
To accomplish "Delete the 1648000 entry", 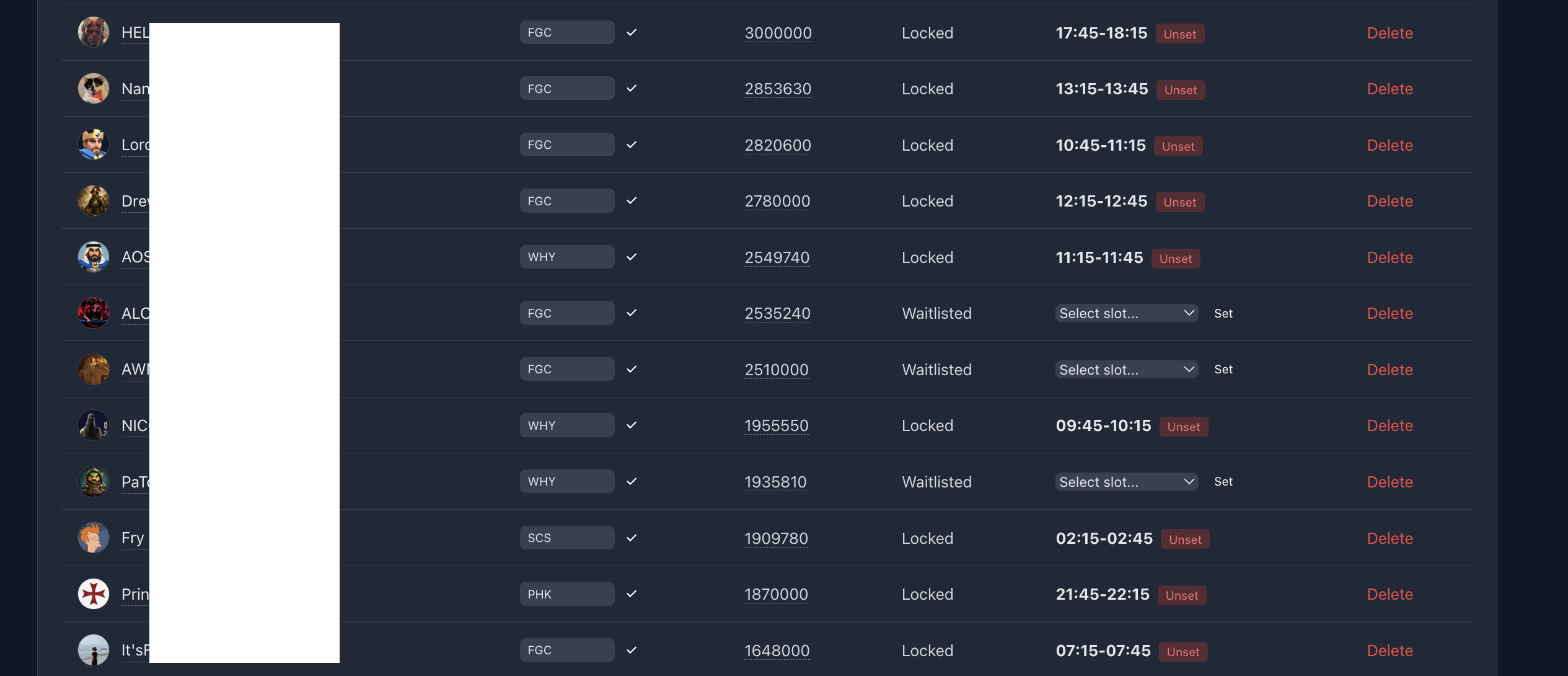I will click(1390, 651).
